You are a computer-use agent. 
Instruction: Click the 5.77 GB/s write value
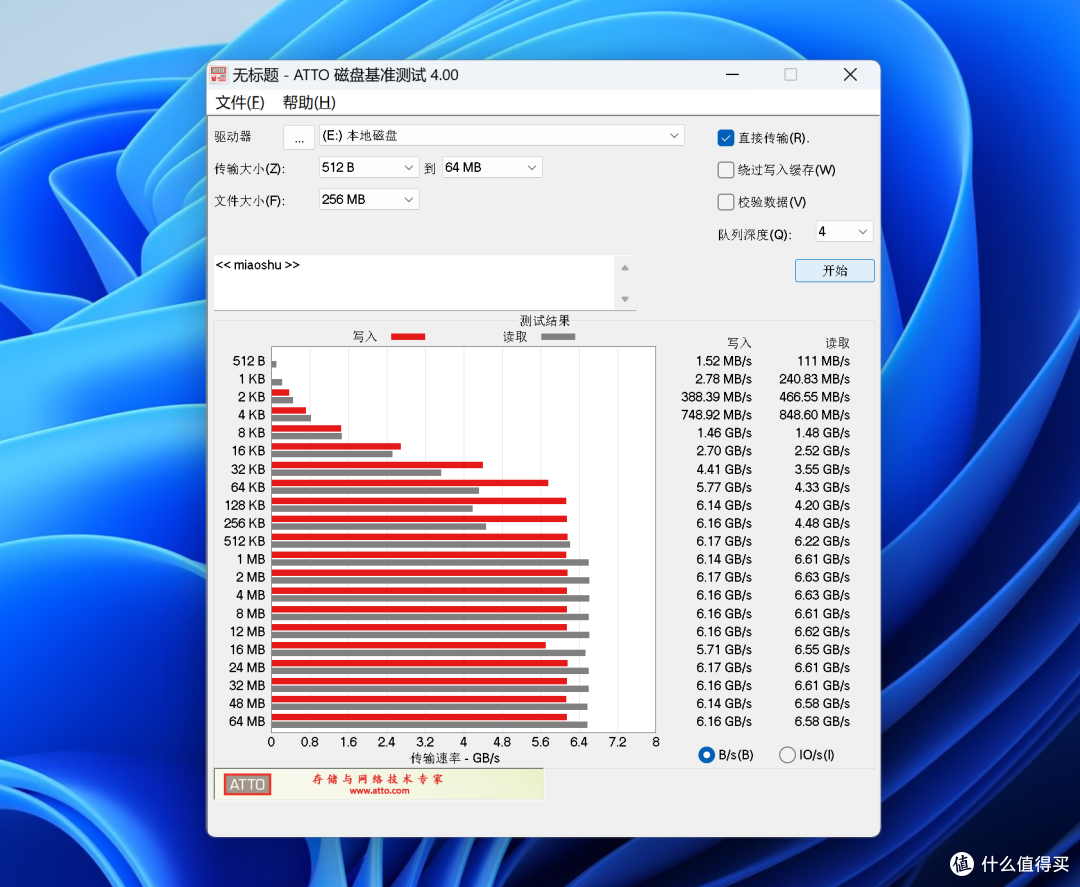coord(724,487)
